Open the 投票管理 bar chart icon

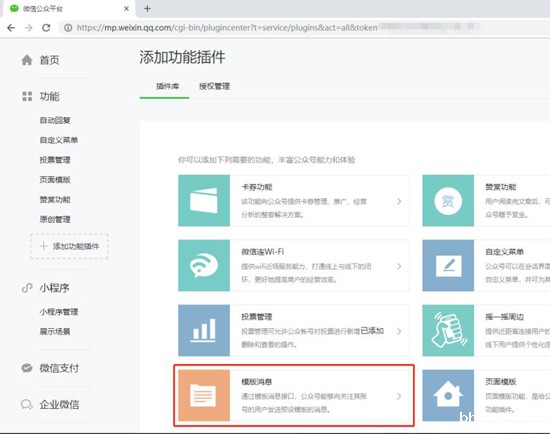pos(204,330)
